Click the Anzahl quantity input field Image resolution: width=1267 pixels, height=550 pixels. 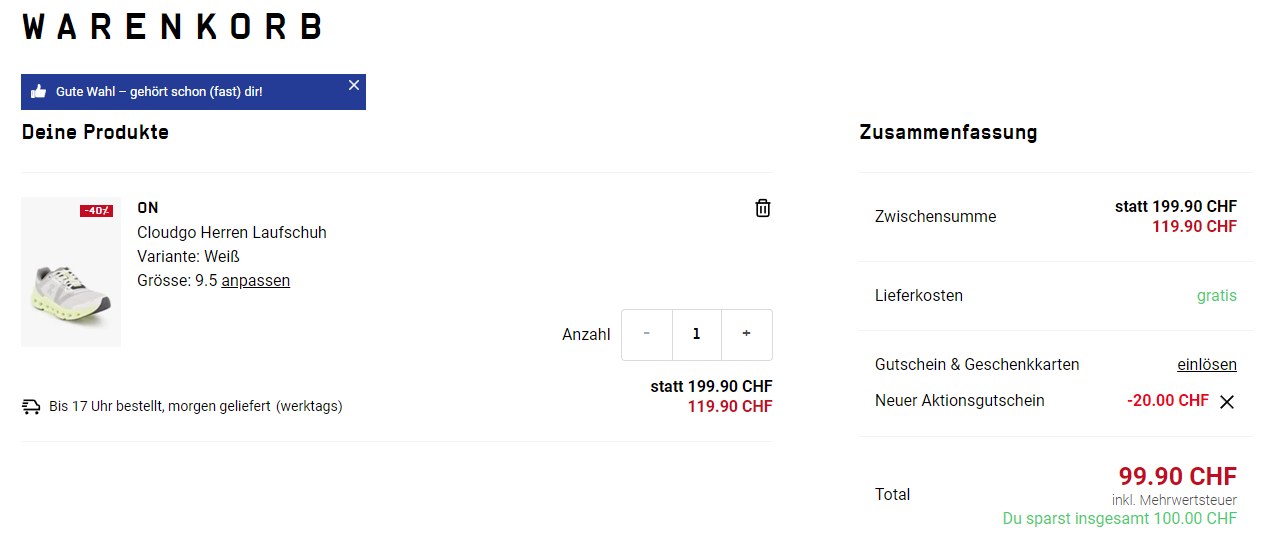coord(697,334)
